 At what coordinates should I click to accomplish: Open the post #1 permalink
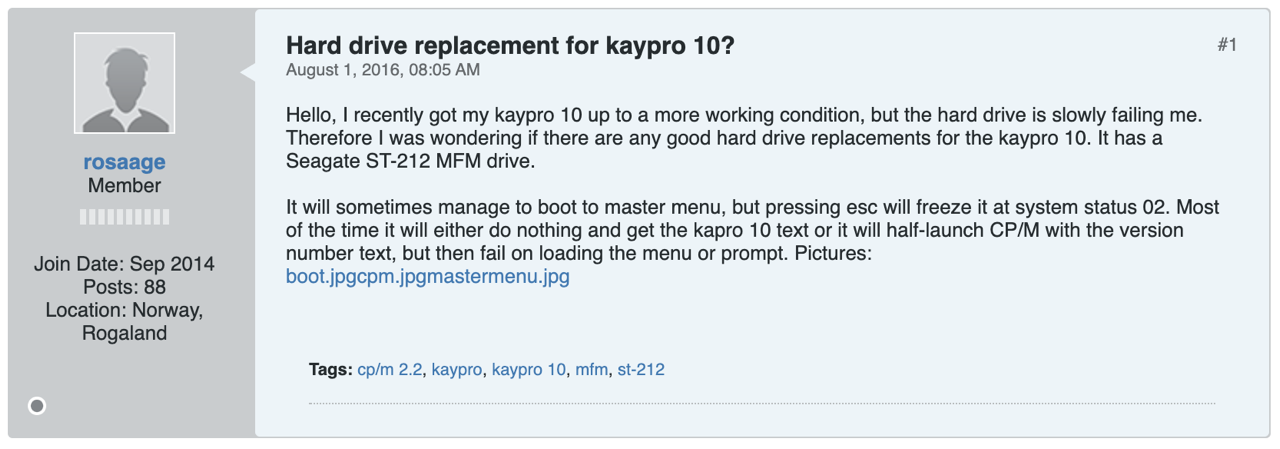[x=1227, y=45]
